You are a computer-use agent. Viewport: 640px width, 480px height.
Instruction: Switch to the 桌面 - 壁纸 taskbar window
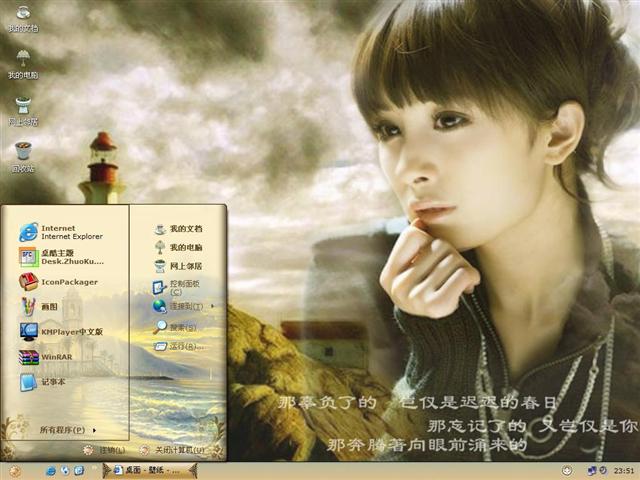click(x=150, y=470)
